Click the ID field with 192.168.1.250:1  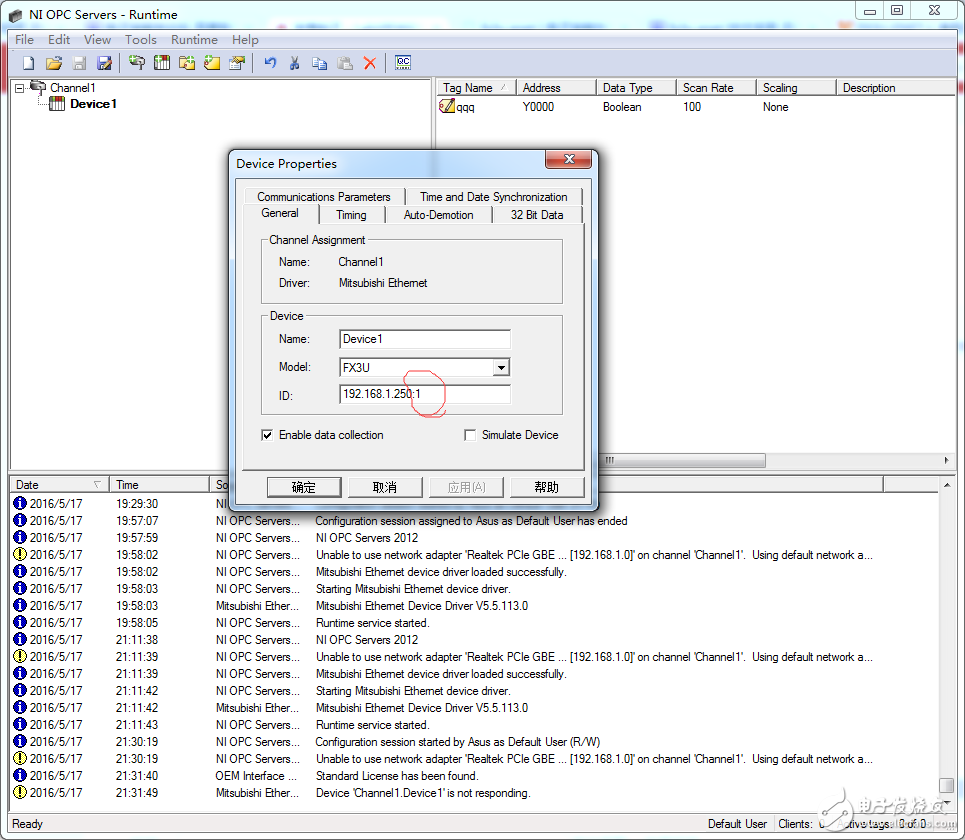pyautogui.click(x=425, y=394)
